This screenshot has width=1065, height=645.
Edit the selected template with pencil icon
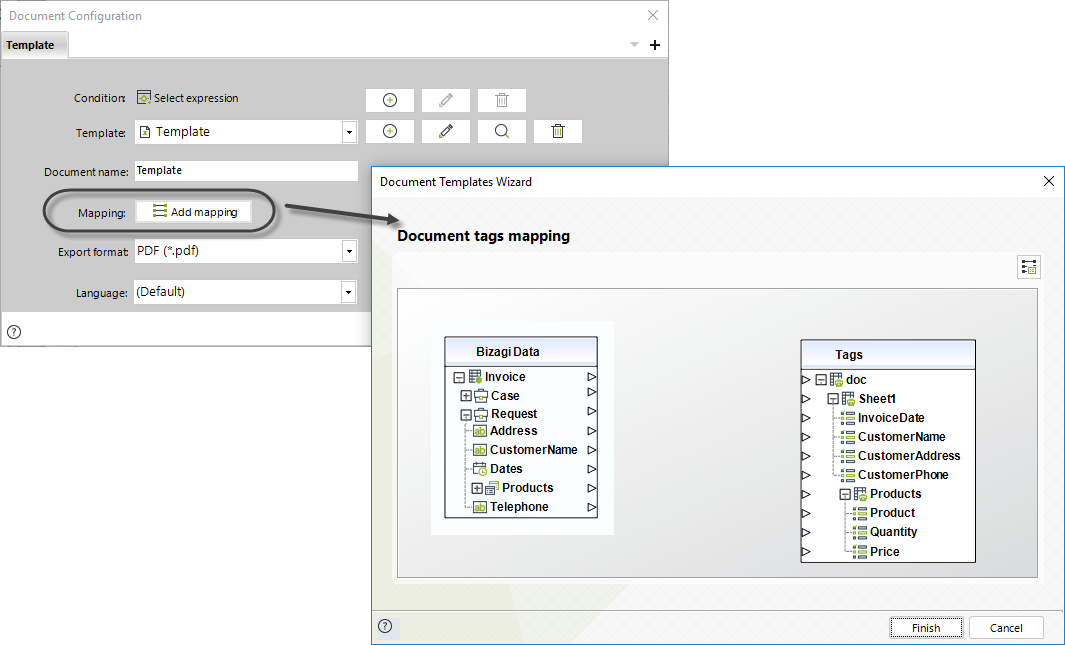coord(446,132)
